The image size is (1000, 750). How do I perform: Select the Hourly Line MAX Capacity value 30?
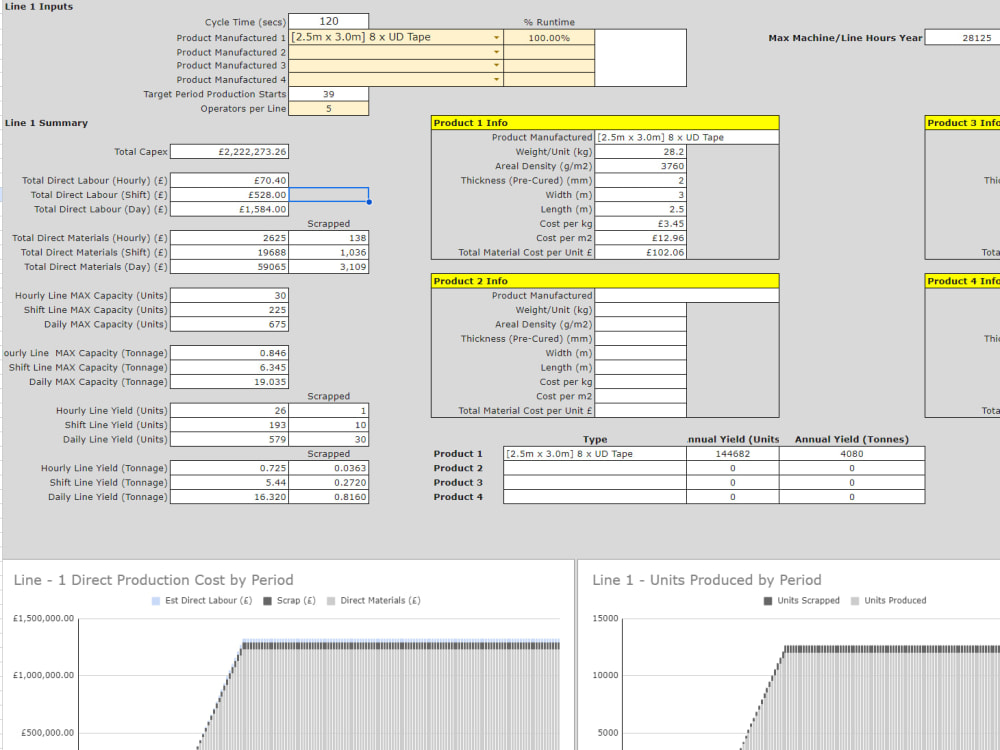(230, 295)
